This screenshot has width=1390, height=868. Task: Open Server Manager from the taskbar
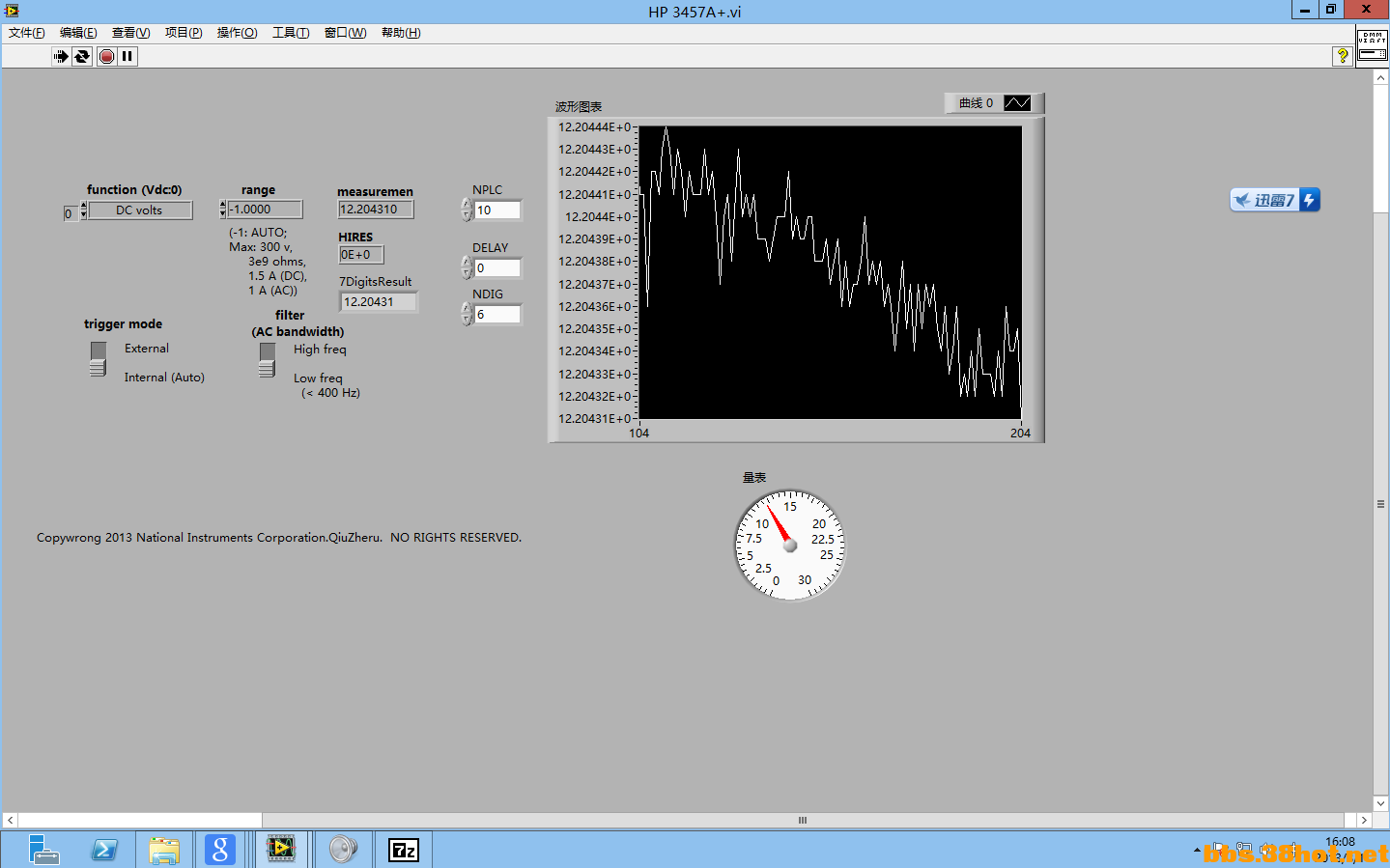point(43,850)
